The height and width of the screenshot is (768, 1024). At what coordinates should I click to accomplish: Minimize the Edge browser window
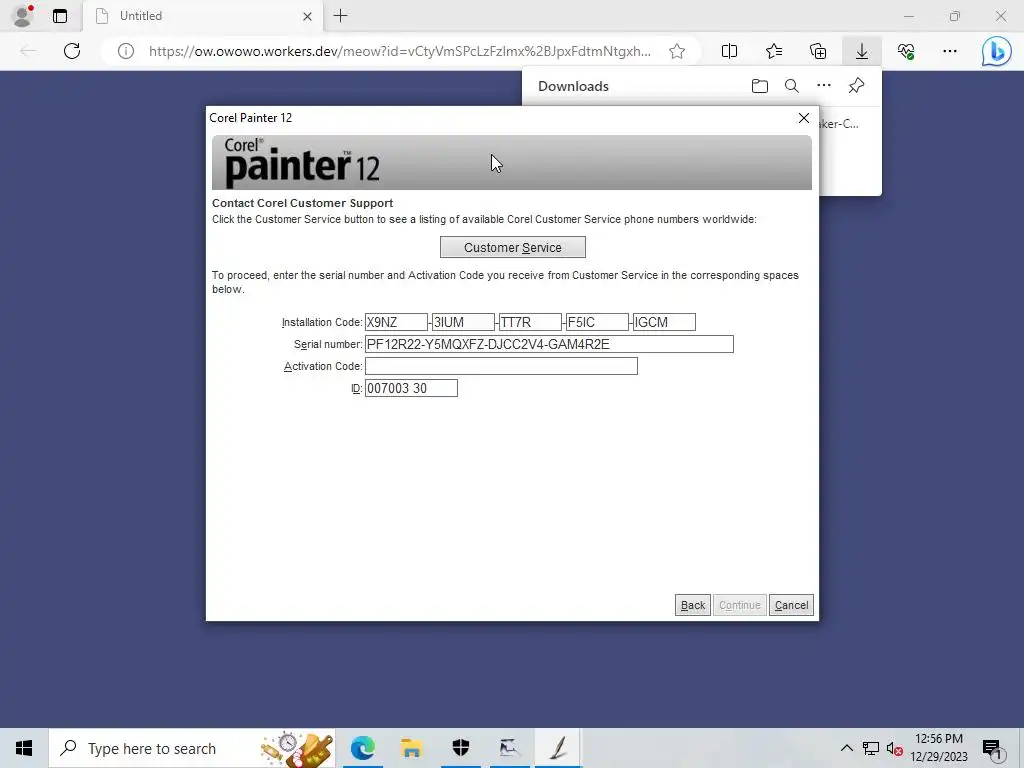coord(908,16)
